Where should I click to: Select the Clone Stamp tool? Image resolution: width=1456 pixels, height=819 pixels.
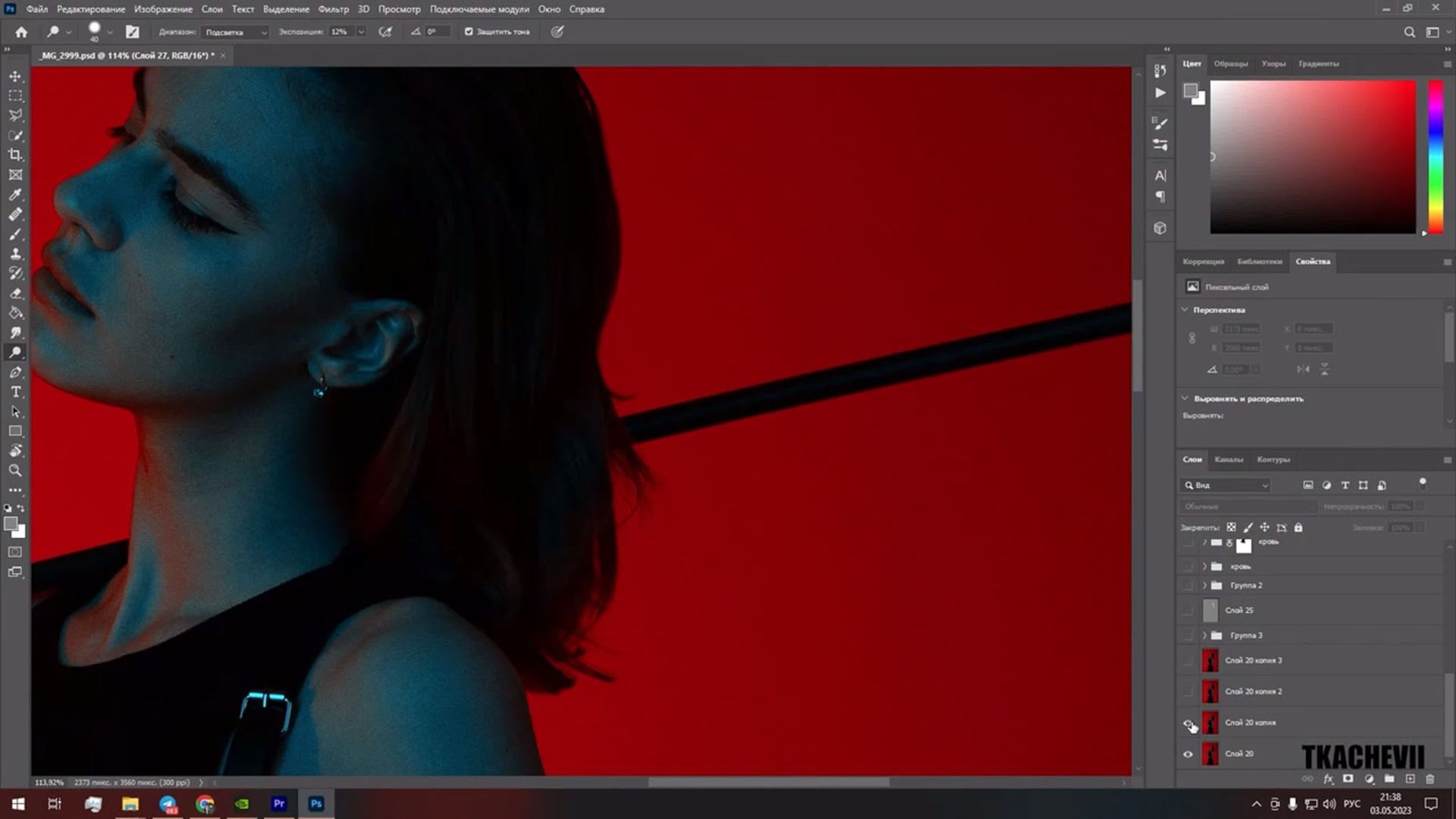[x=15, y=253]
